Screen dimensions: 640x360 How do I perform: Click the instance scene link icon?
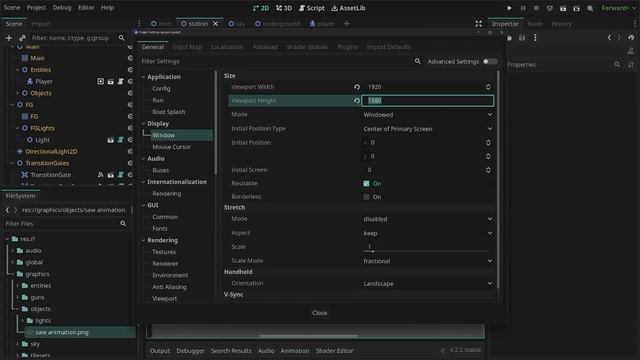click(x=22, y=38)
